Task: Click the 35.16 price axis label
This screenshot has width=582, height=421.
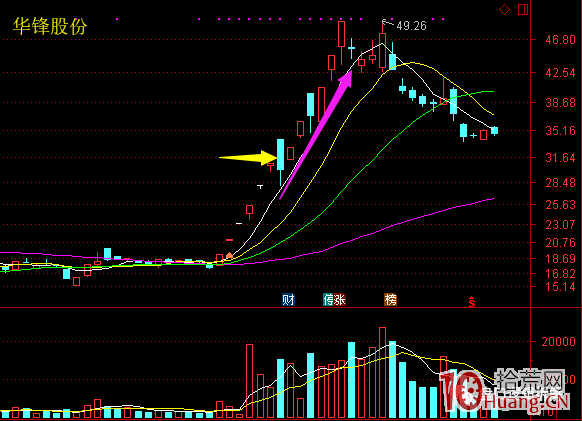Action: click(560, 131)
